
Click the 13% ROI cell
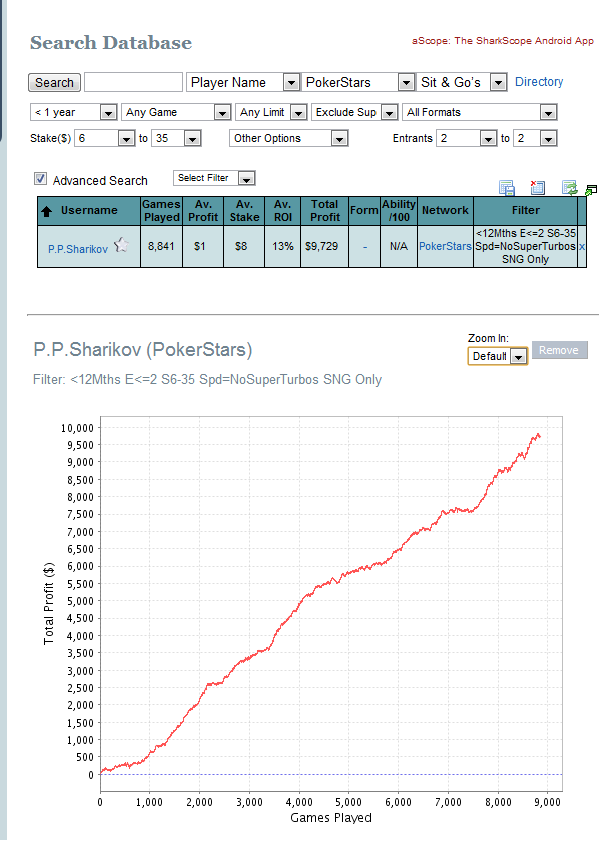283,246
